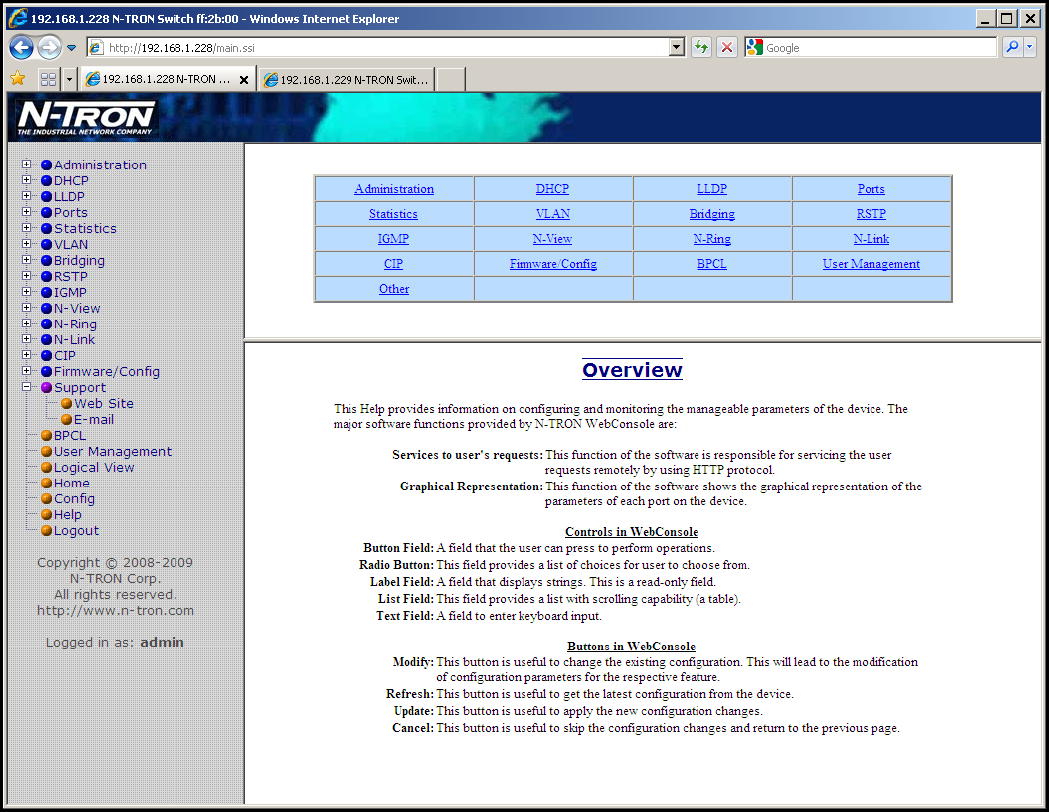Open the tab list dropdown arrow

click(69, 79)
